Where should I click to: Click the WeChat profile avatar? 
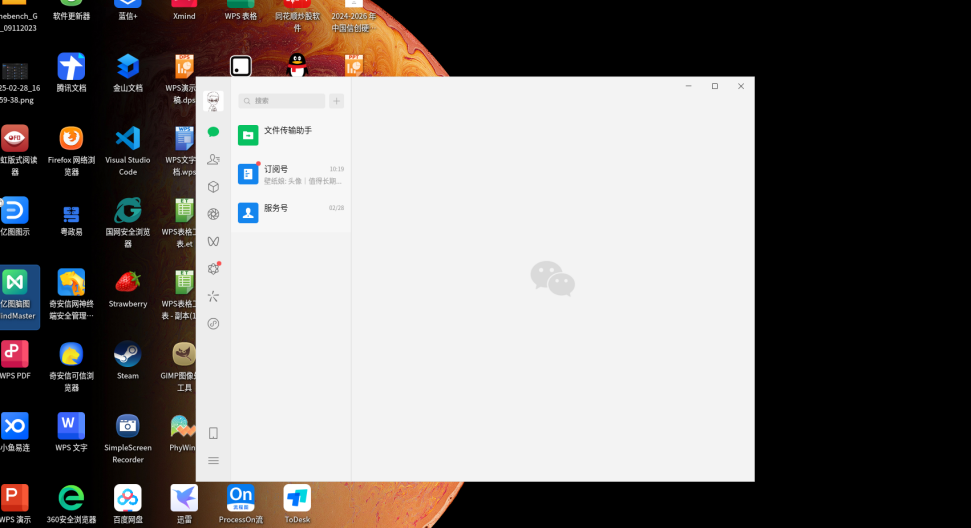click(x=213, y=101)
